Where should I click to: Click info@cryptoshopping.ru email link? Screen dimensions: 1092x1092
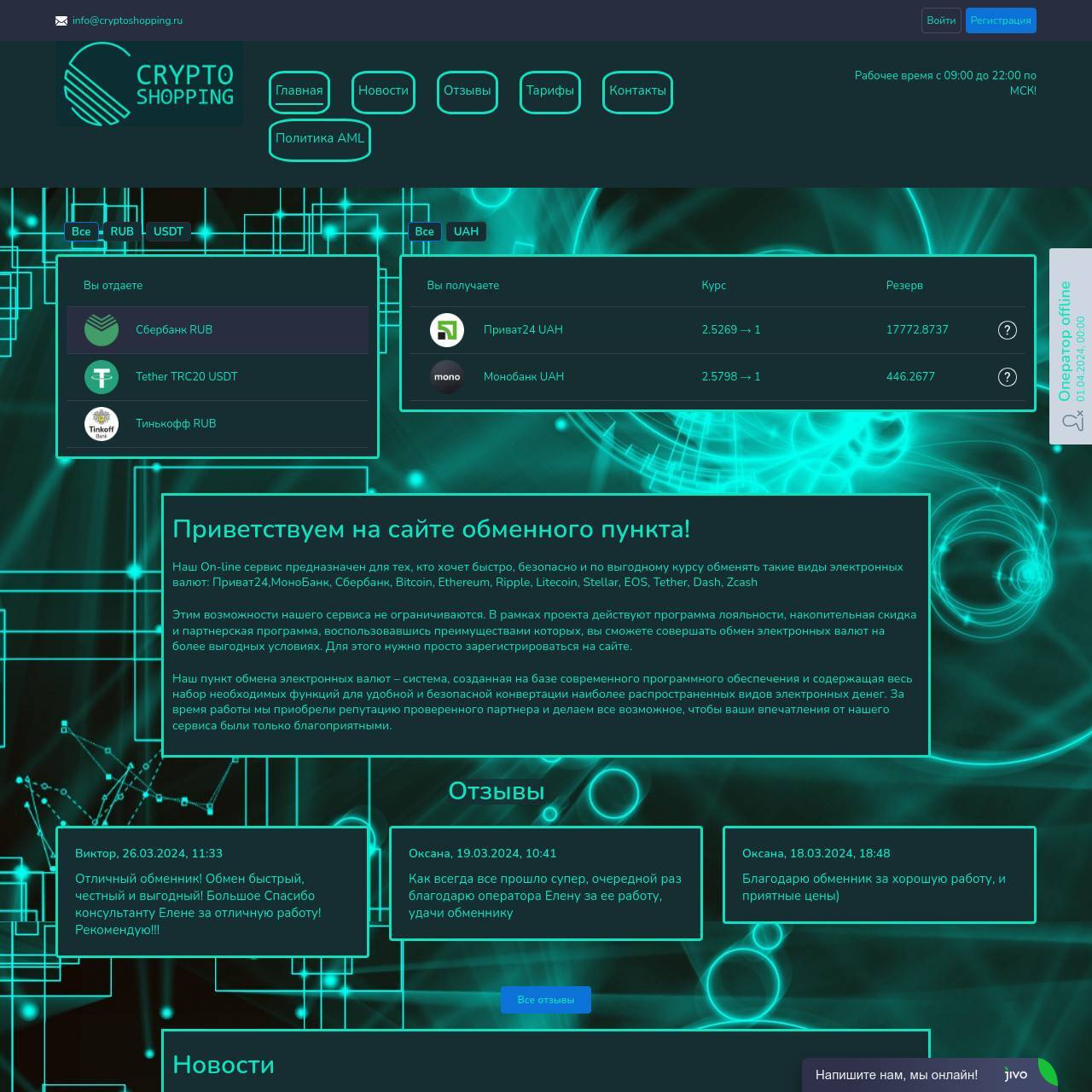point(127,20)
